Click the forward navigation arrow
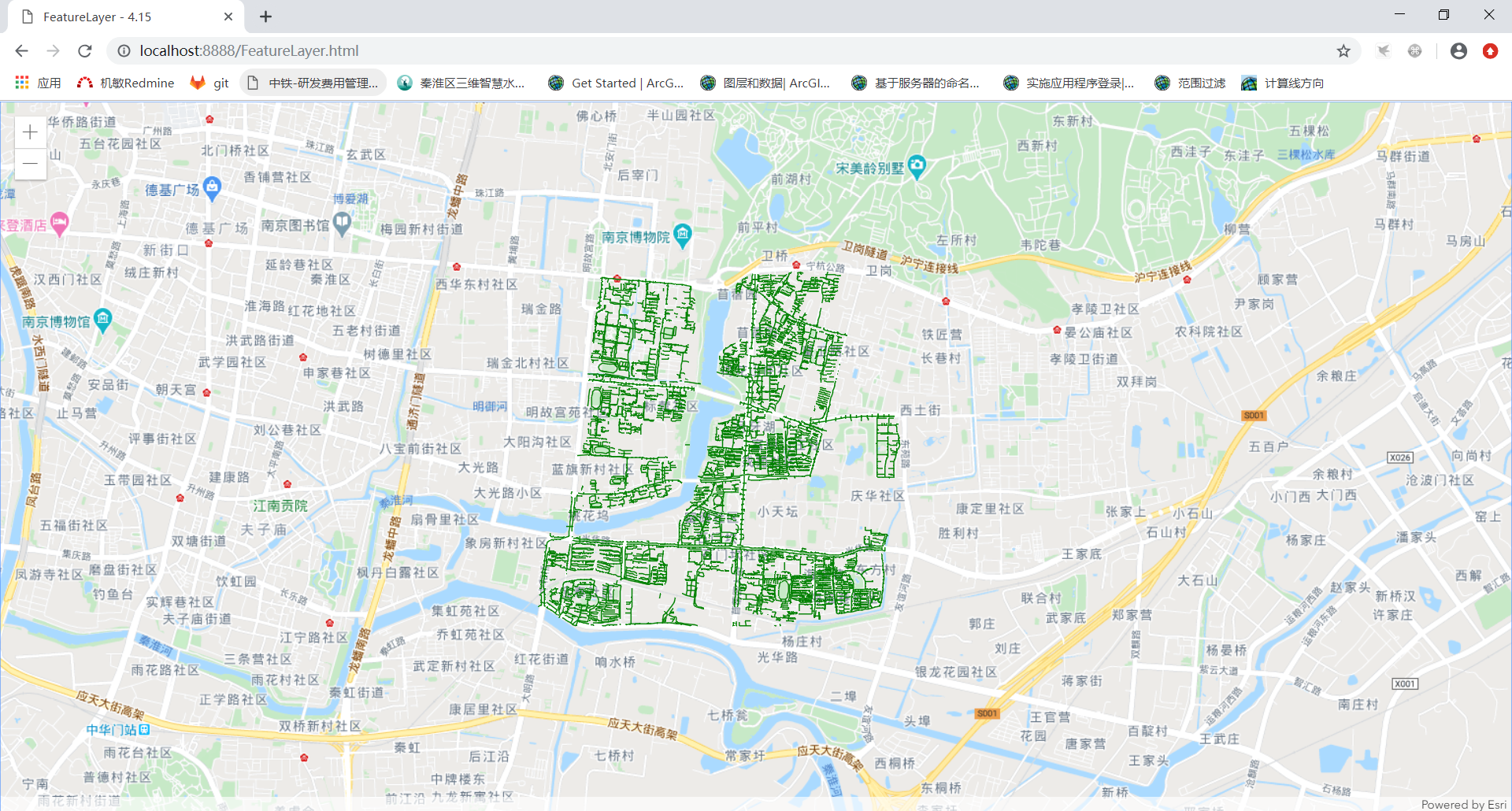Viewport: 1512px width, 811px height. 53,50
